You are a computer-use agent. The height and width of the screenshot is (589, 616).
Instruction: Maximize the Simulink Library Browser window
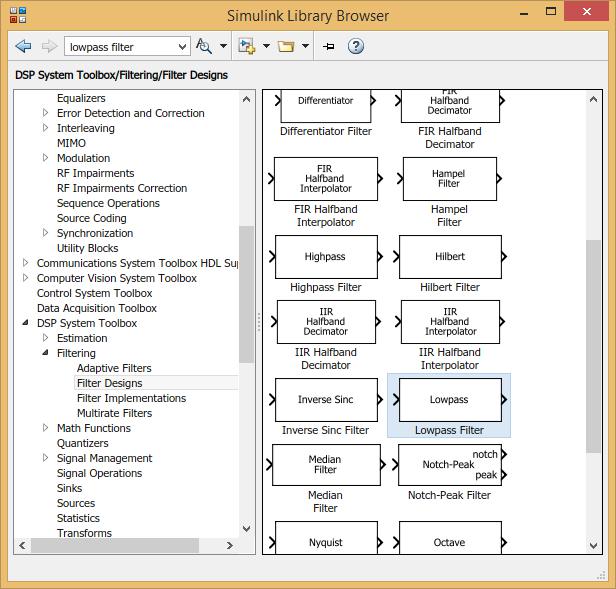point(550,11)
